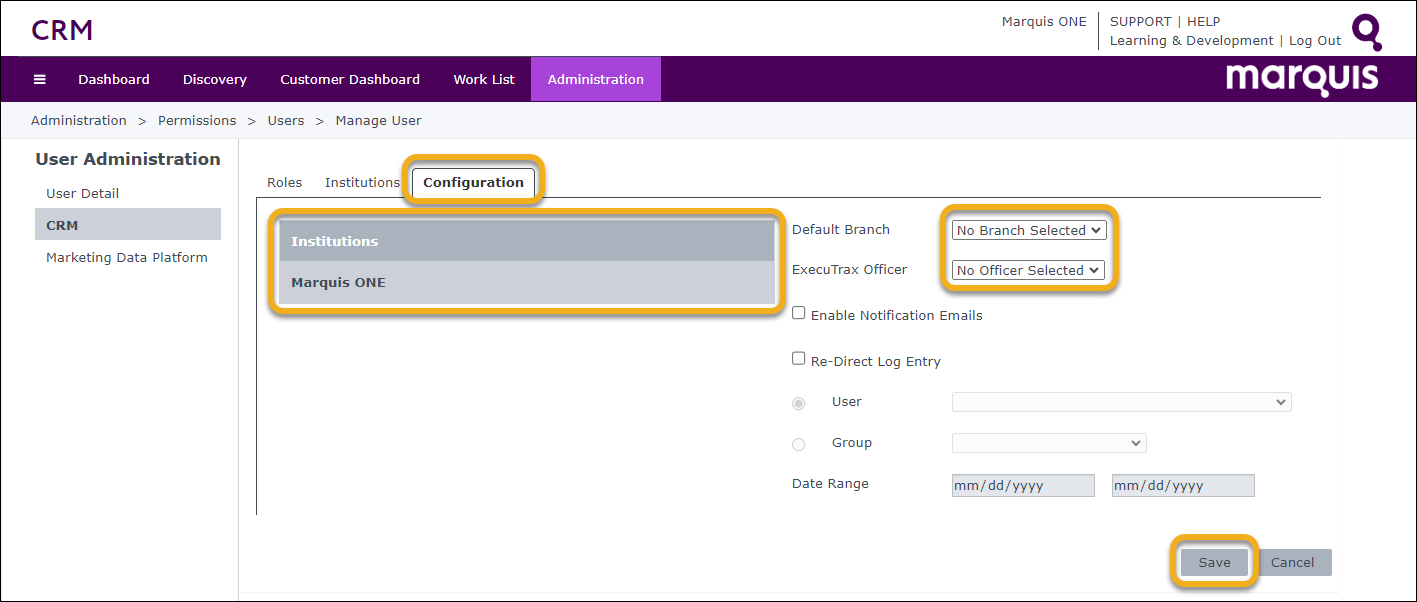Click Users in the breadcrumb

[x=286, y=120]
